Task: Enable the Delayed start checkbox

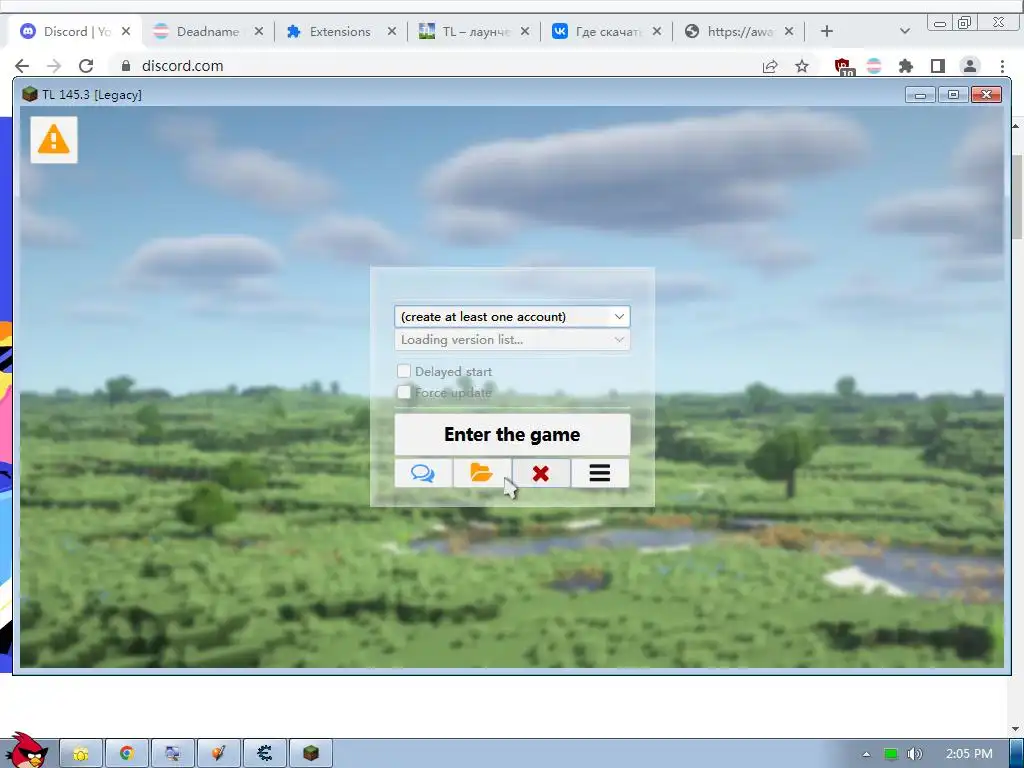Action: (x=404, y=371)
